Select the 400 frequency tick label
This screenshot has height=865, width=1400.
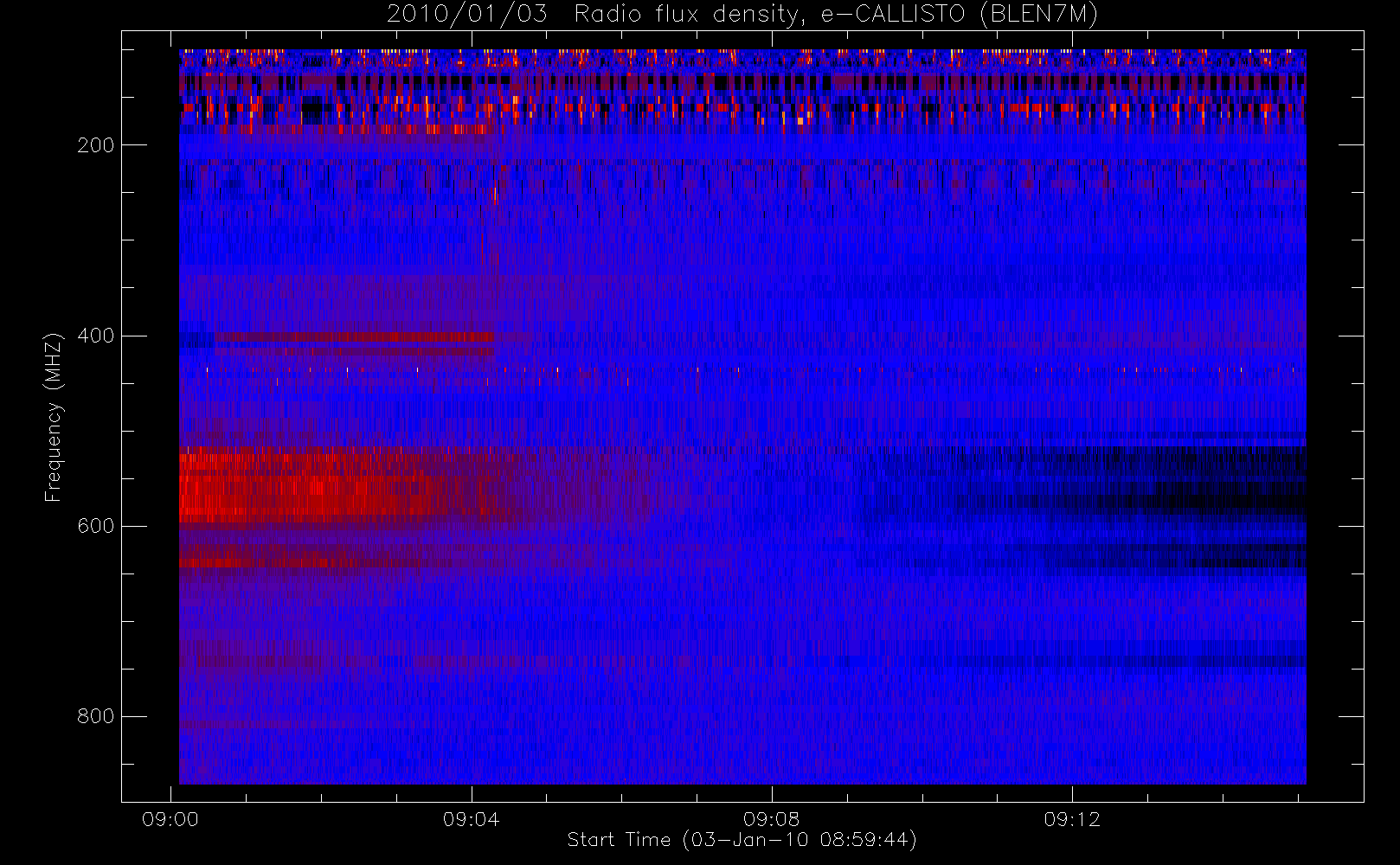(x=96, y=336)
